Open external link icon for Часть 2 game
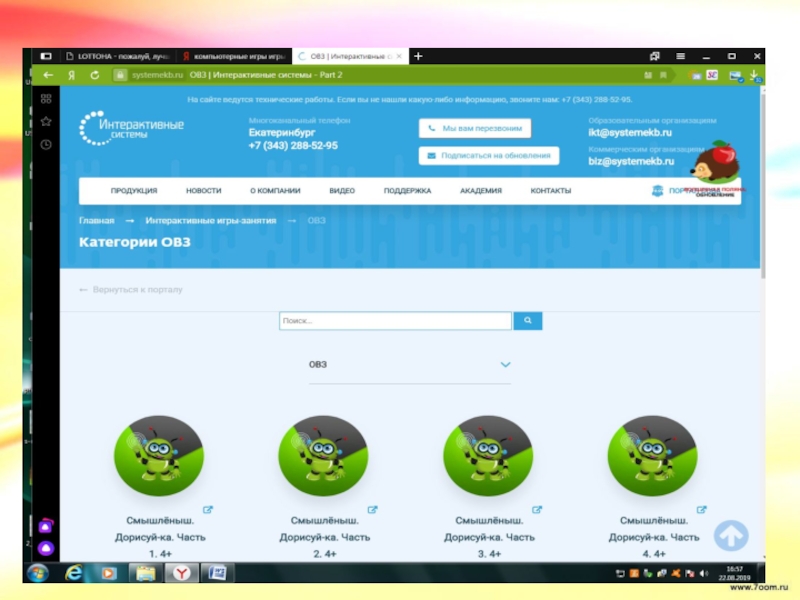 pyautogui.click(x=372, y=510)
